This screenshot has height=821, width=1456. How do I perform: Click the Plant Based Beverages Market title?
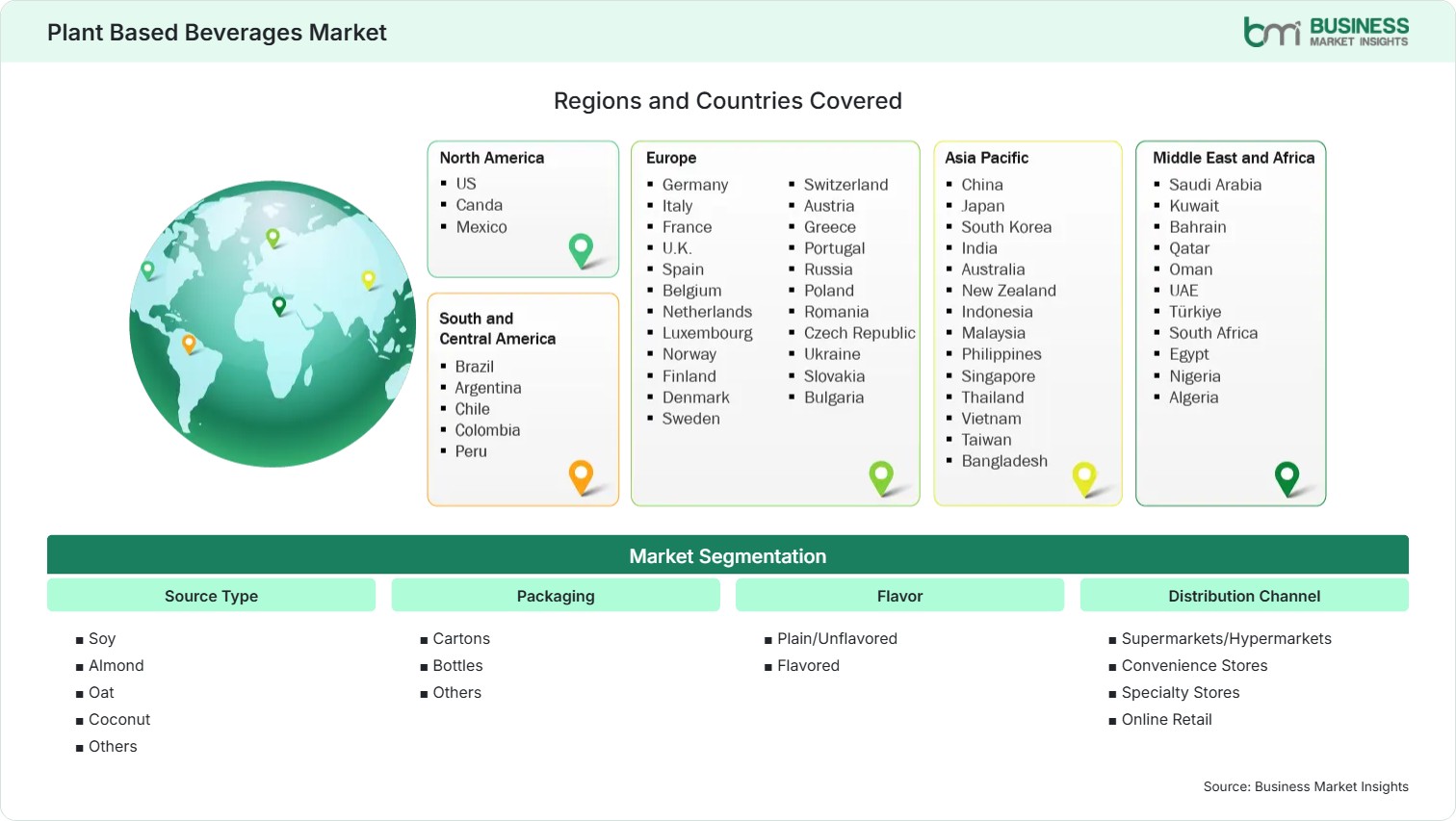pyautogui.click(x=217, y=33)
